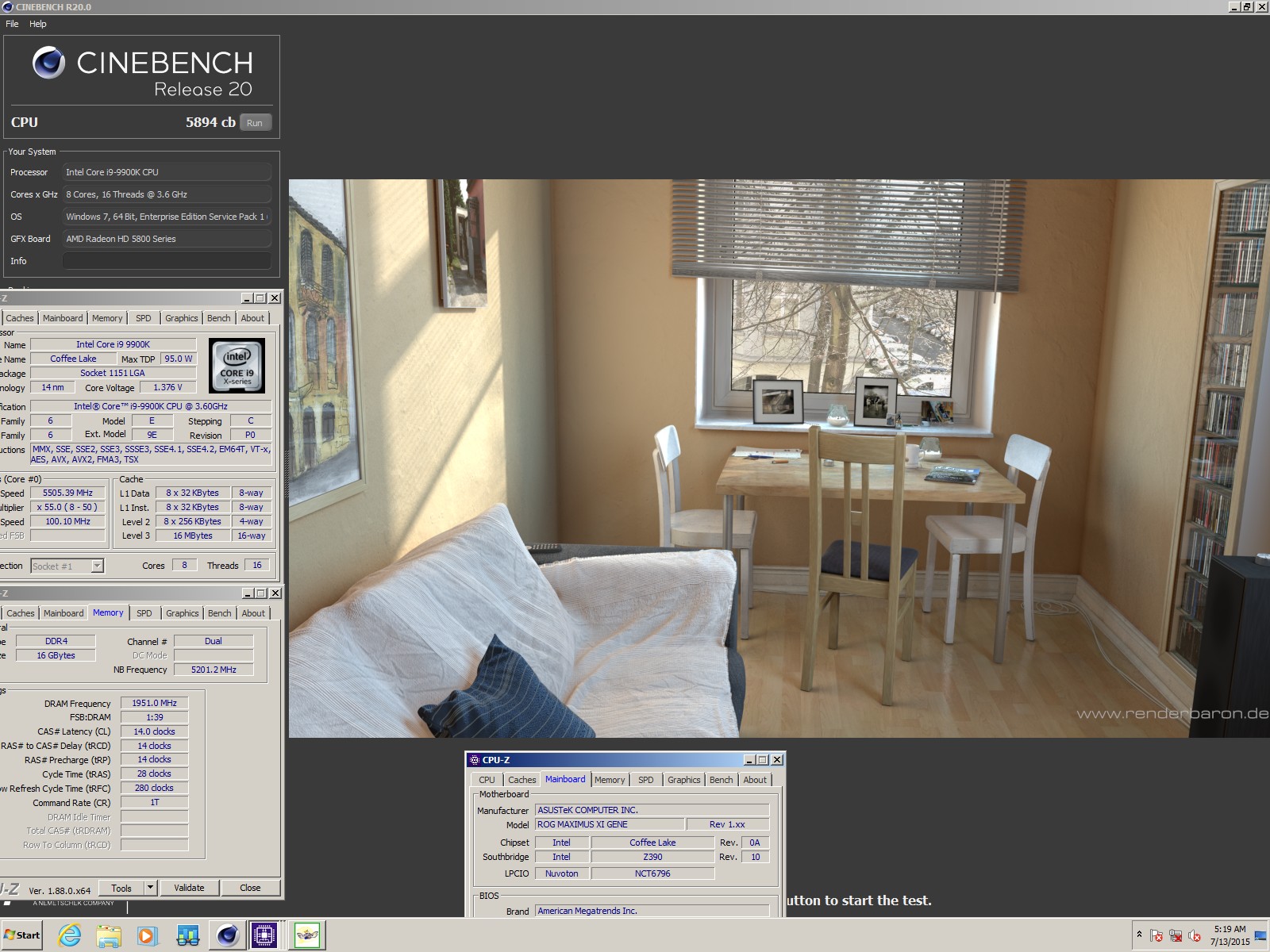The image size is (1270, 952).
Task: Click the Z390 southbridge field
Action: click(652, 858)
